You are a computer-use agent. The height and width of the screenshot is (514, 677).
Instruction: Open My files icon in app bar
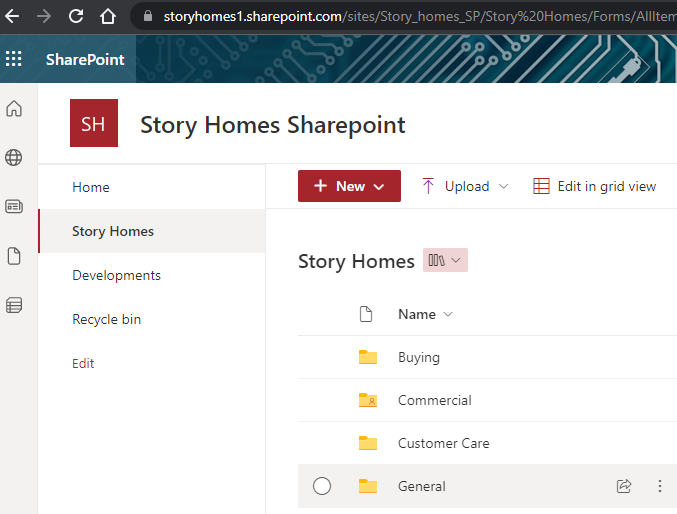(x=14, y=256)
